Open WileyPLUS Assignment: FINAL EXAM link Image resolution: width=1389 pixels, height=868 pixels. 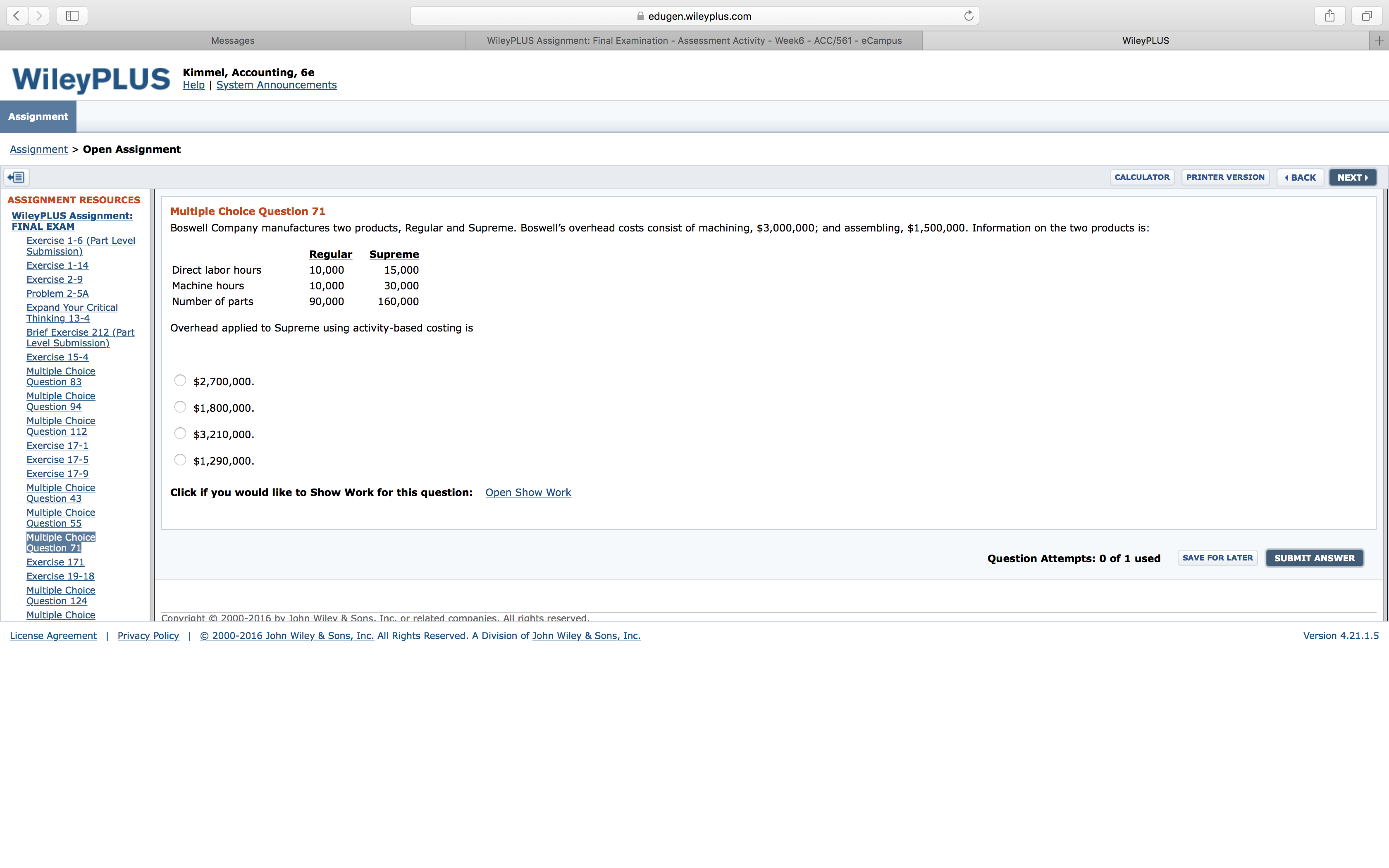(72, 221)
